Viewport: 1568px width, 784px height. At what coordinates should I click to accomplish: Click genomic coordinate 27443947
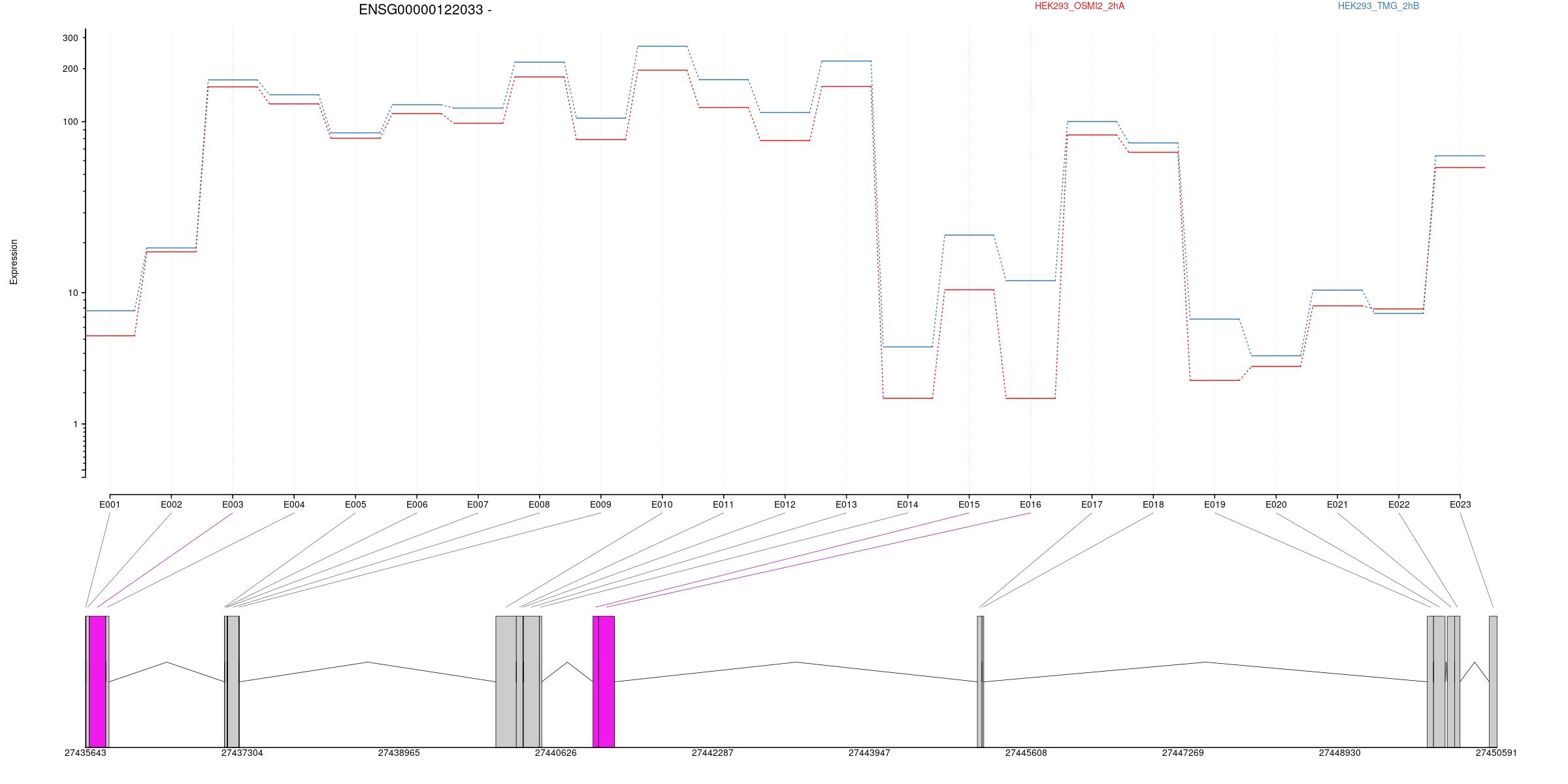pos(870,753)
